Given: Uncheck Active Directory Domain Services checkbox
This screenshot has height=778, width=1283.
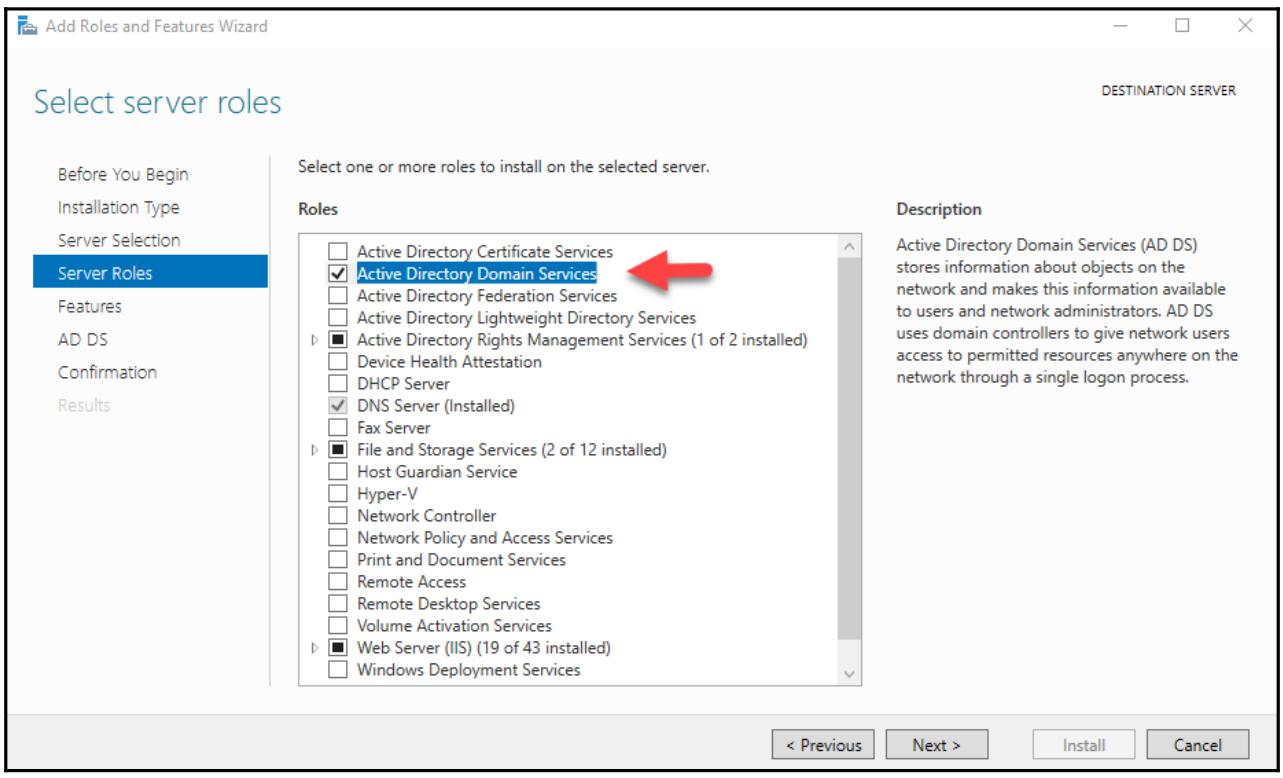Looking at the screenshot, I should 339,273.
